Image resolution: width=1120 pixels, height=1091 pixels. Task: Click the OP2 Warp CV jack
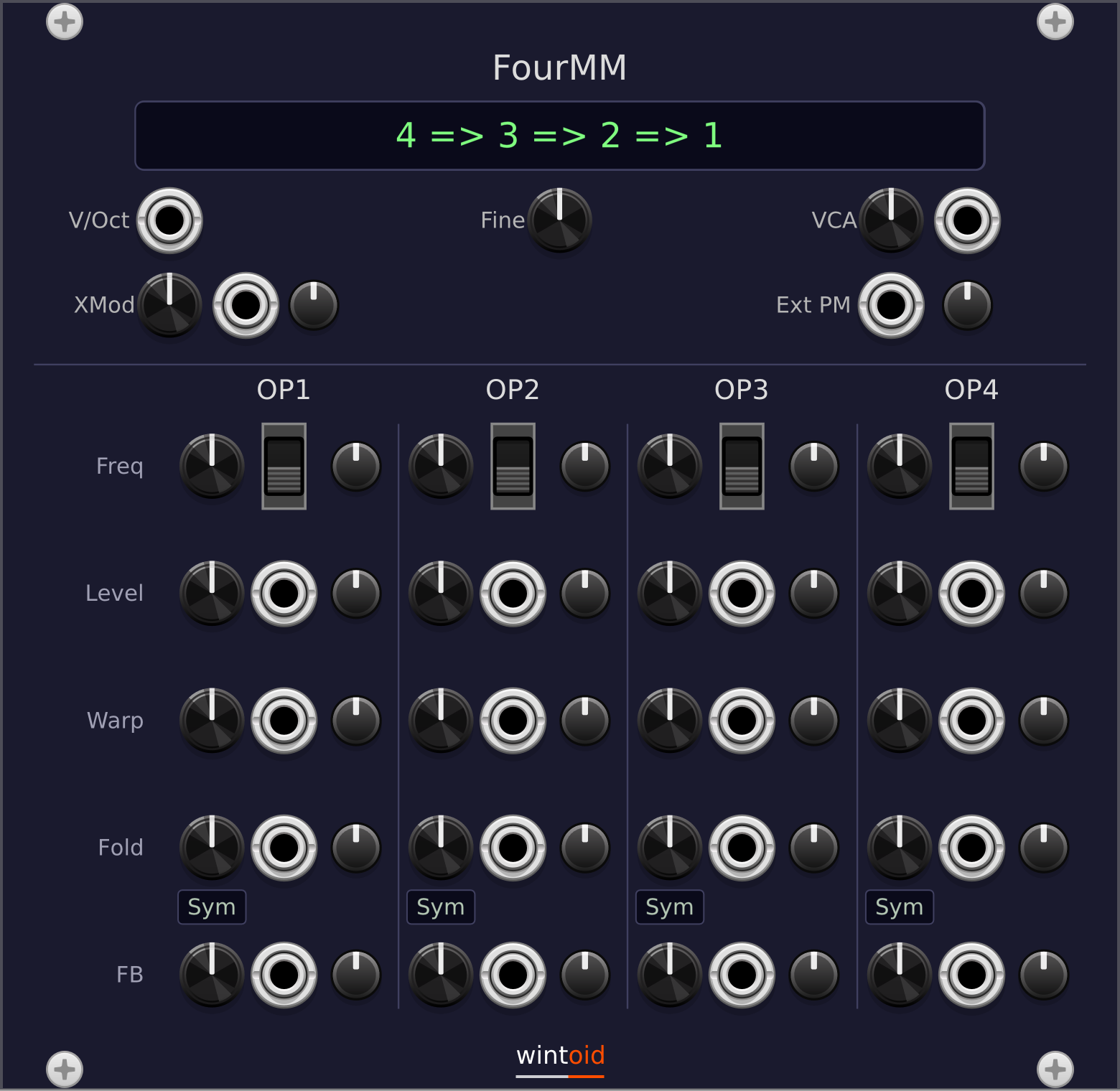point(513,720)
